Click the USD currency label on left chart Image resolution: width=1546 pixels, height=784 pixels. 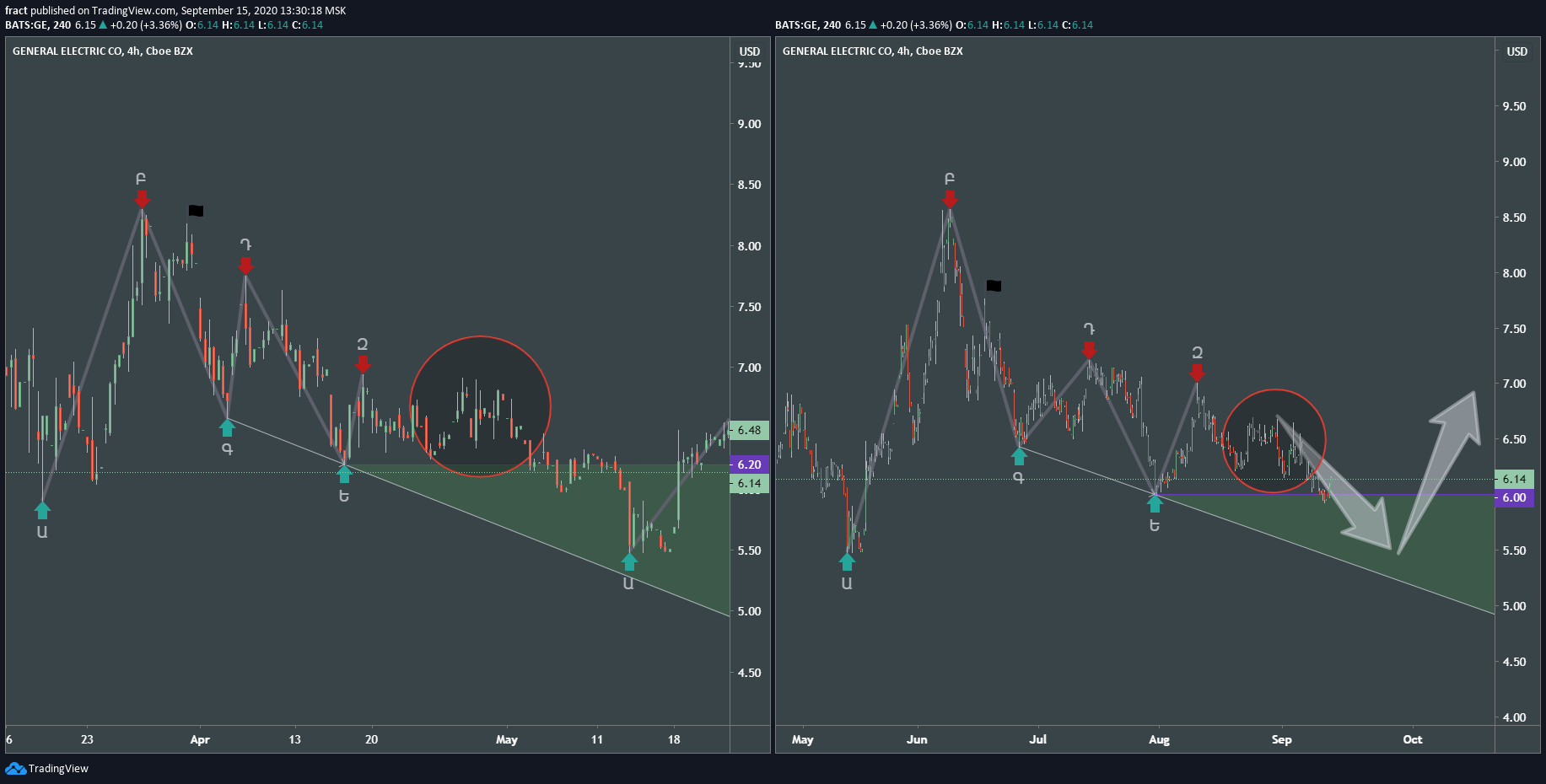pos(750,51)
